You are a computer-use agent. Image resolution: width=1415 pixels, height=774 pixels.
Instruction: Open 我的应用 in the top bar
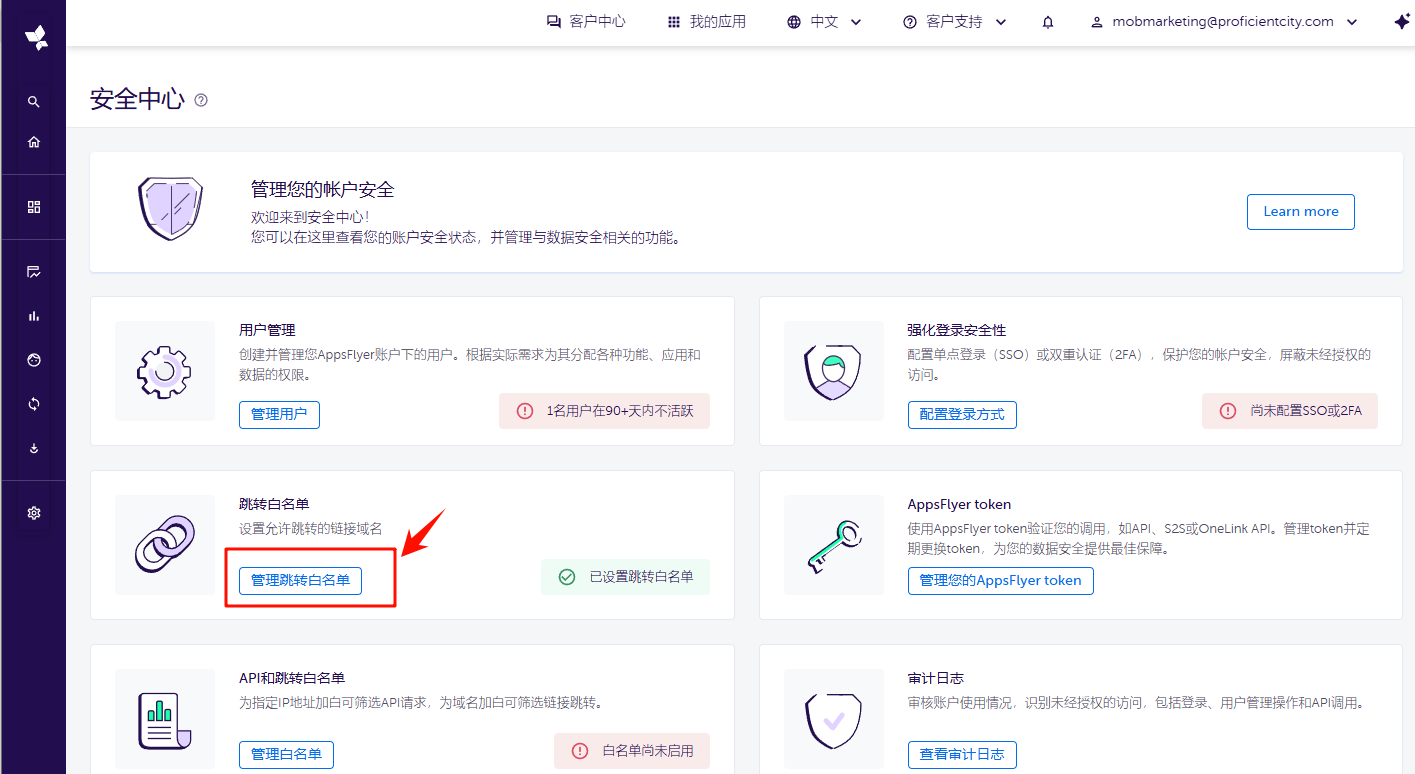[x=706, y=22]
